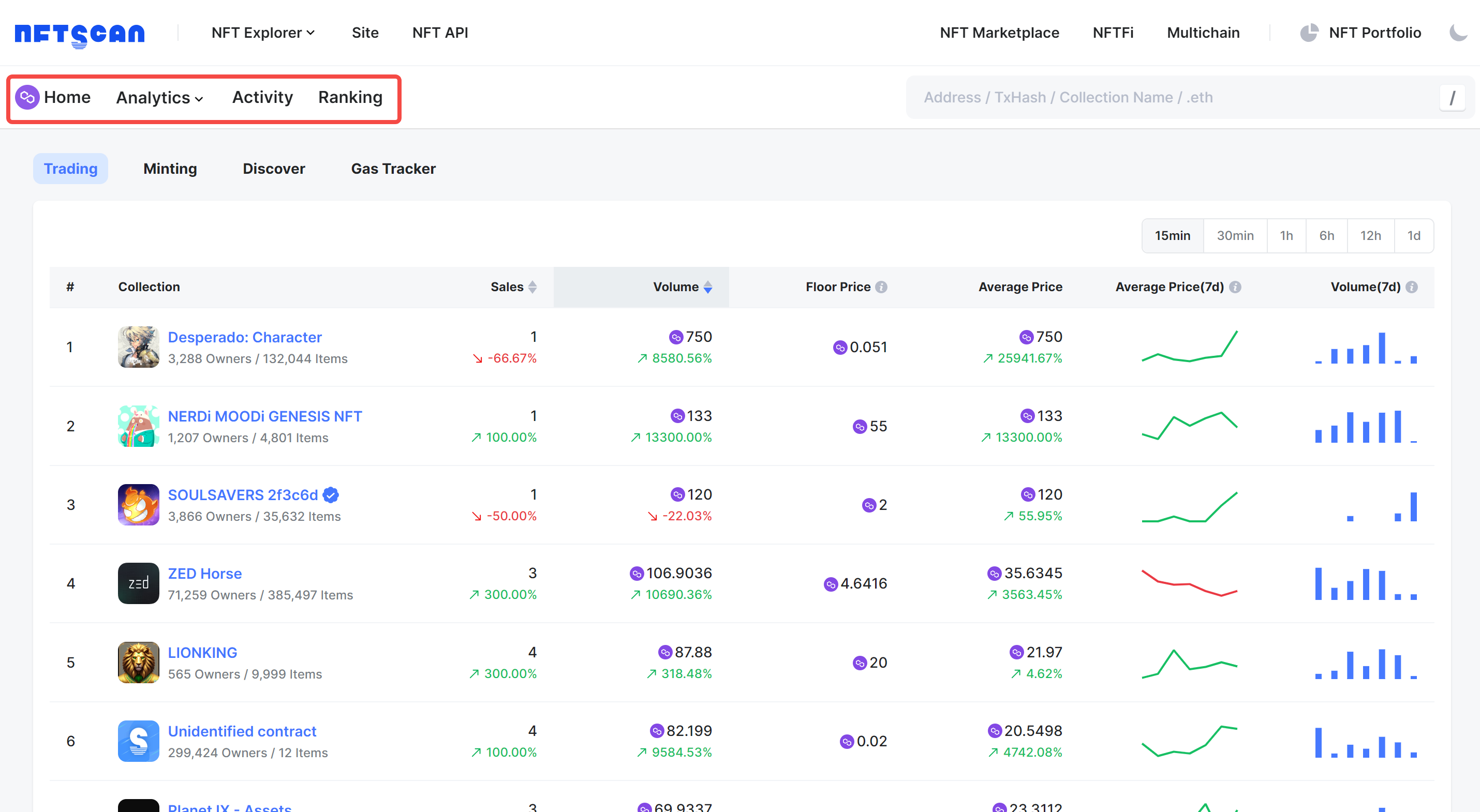The width and height of the screenshot is (1480, 812).
Task: Toggle dark mode with the moon icon
Action: pos(1459,33)
